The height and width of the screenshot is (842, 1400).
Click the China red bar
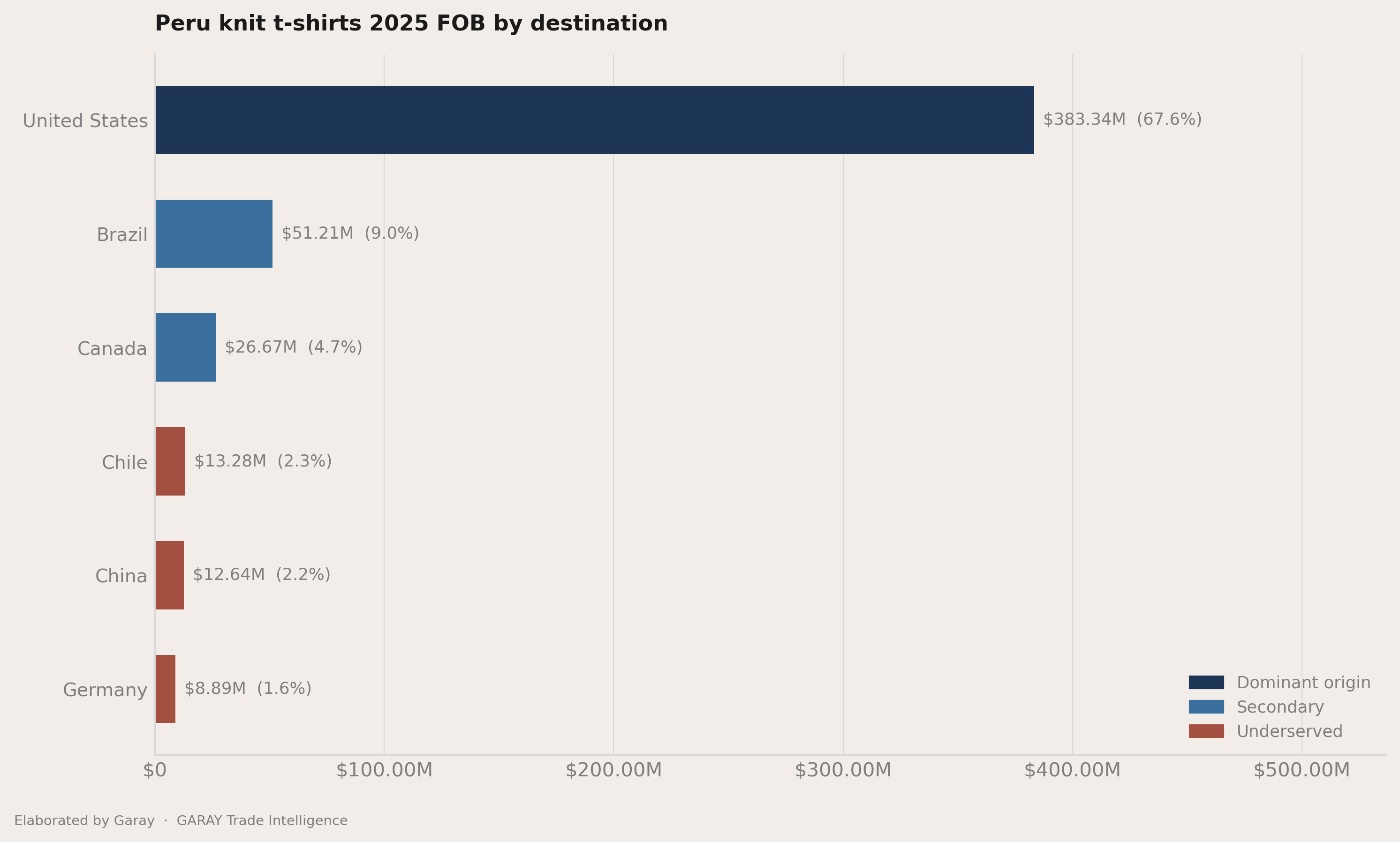coord(170,575)
